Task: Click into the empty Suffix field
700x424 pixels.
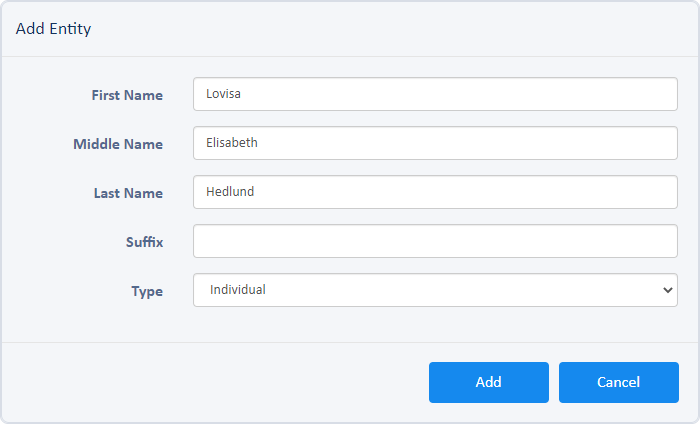Action: [435, 241]
